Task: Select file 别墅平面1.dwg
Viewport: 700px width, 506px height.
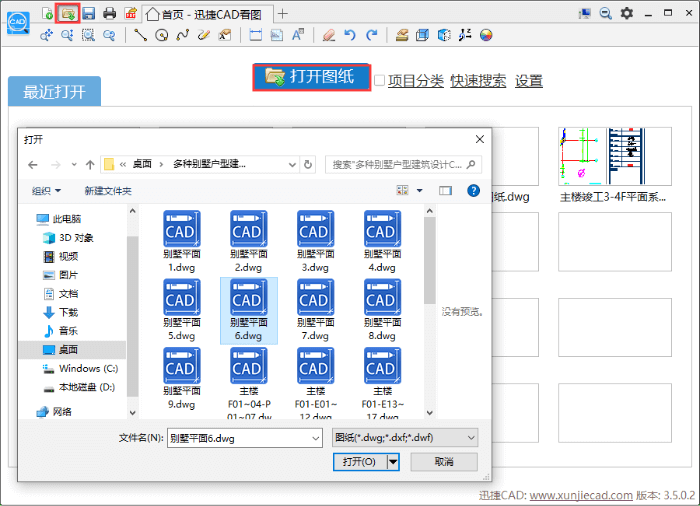Action: point(182,242)
